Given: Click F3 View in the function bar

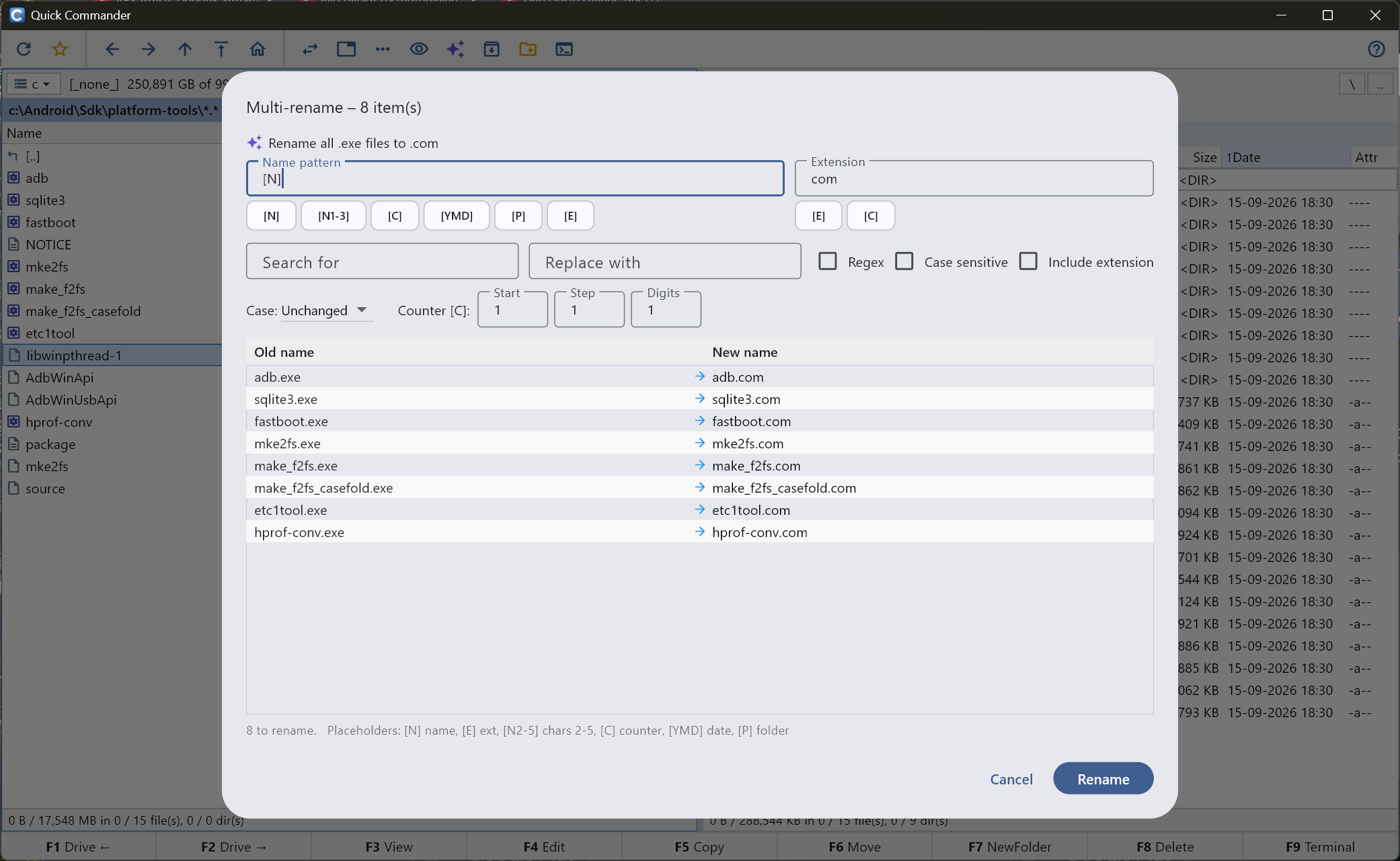Looking at the screenshot, I should [389, 847].
